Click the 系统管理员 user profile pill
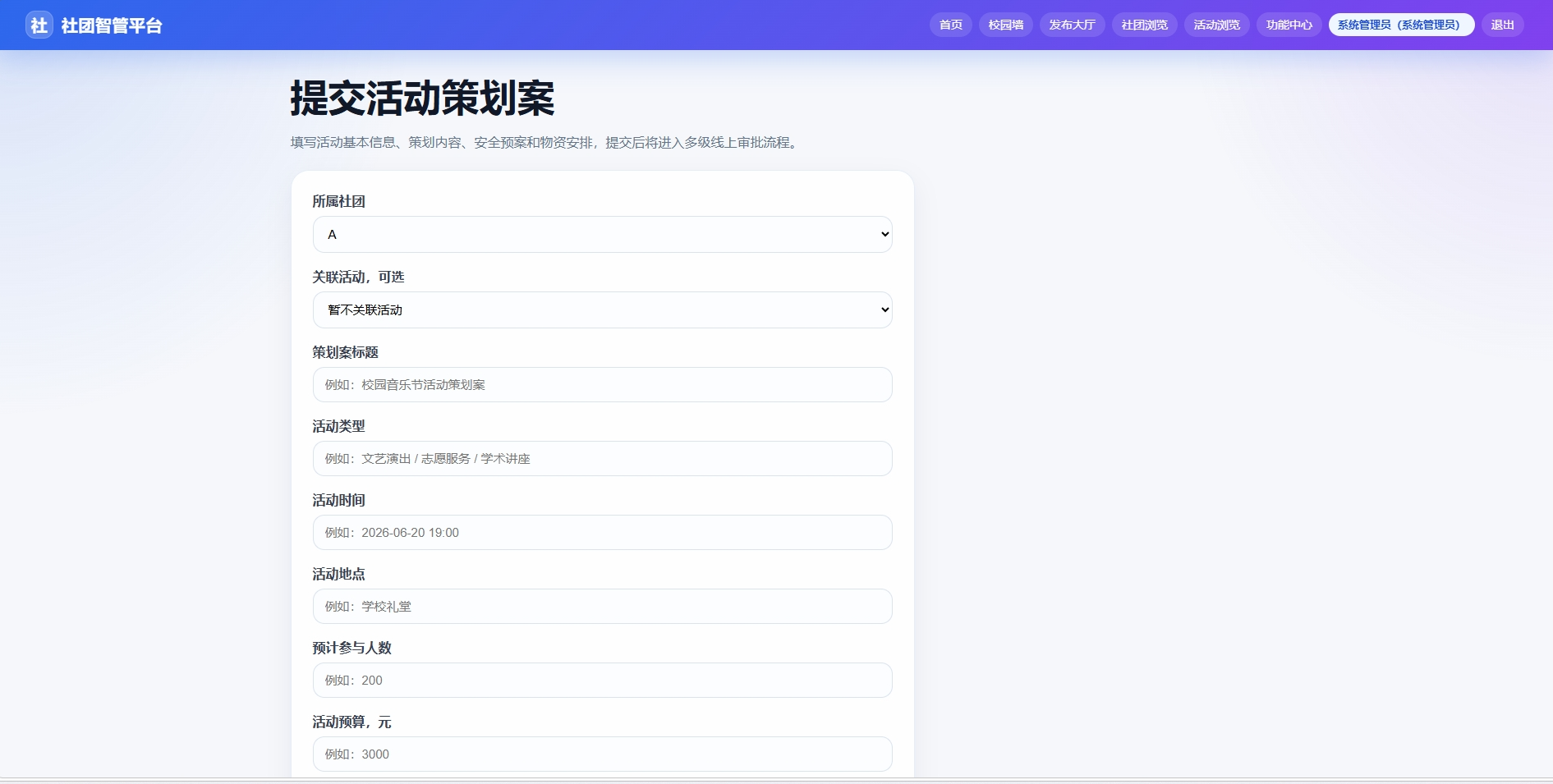The height and width of the screenshot is (784, 1553). pos(1402,25)
